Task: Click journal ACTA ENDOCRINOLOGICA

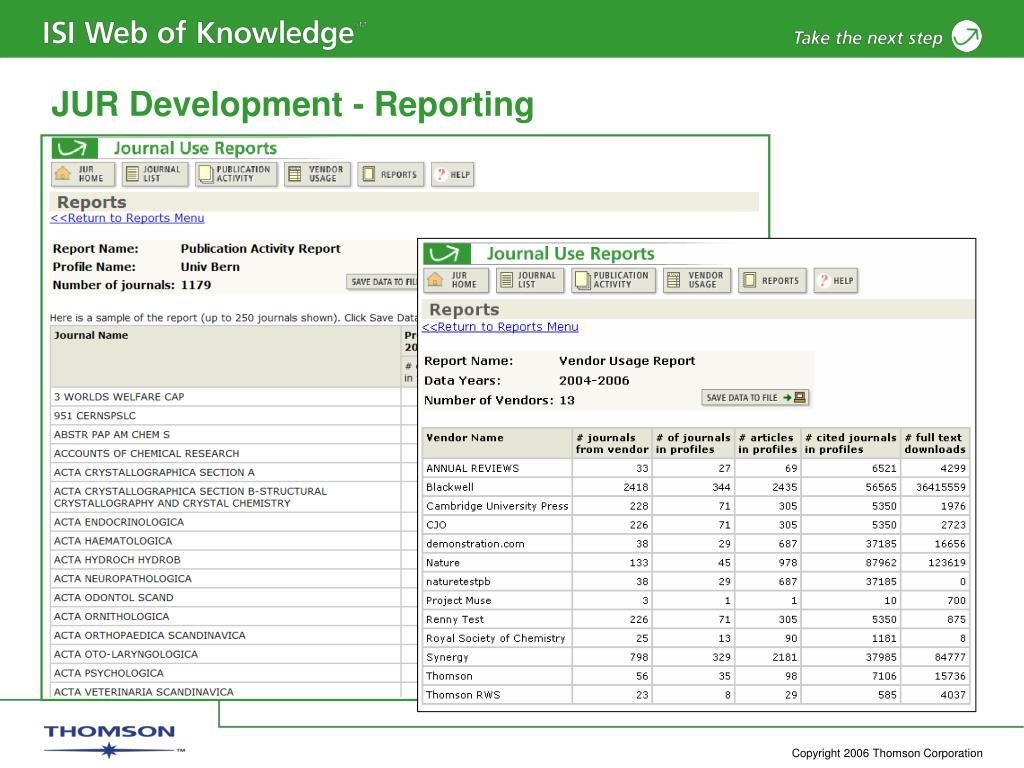Action: pos(119,522)
